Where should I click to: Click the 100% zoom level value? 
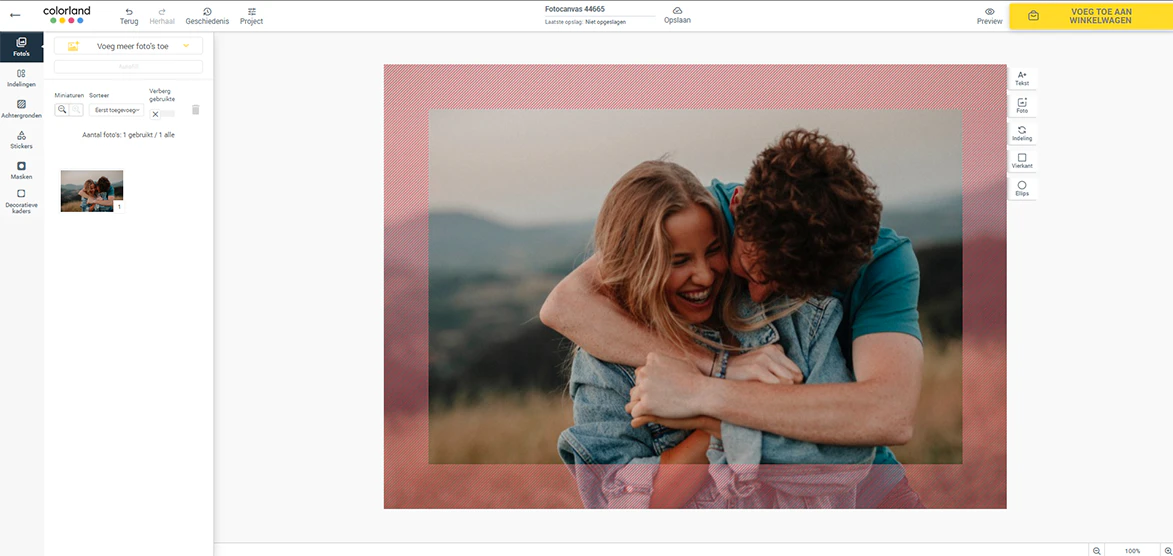point(1133,551)
